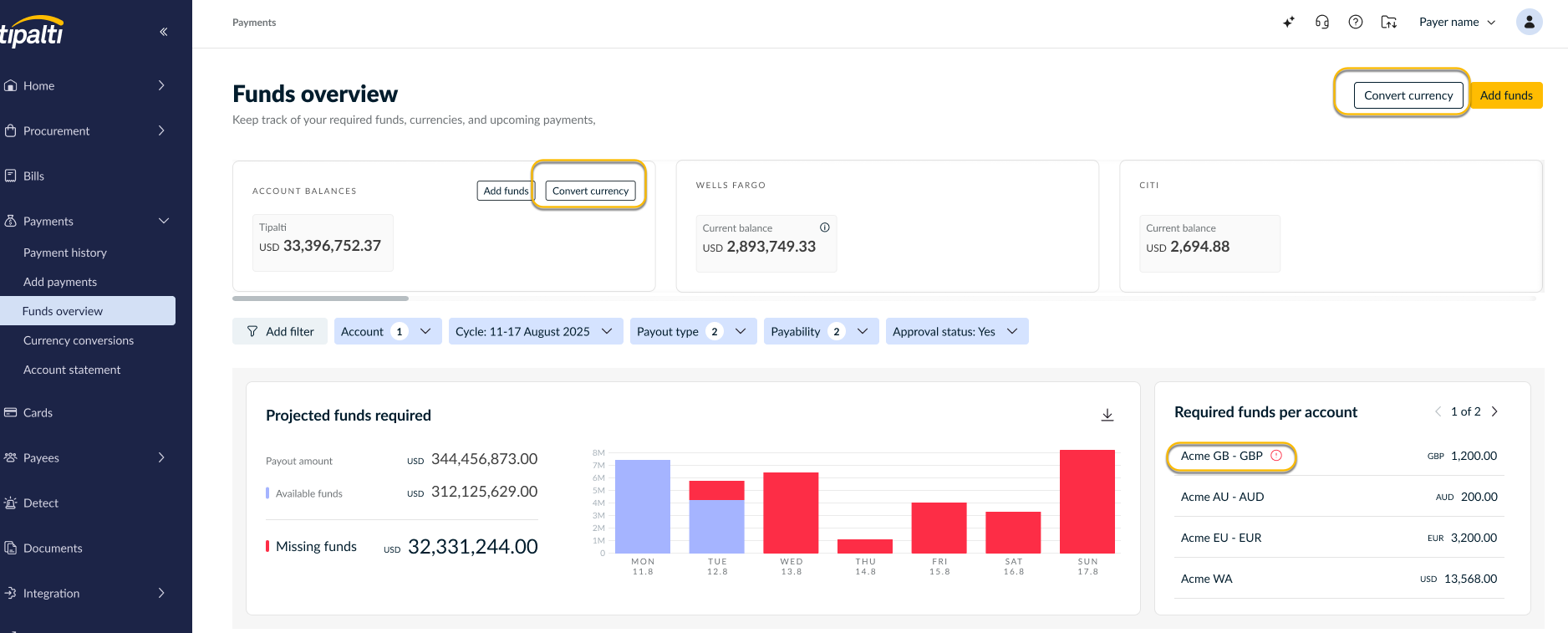The height and width of the screenshot is (633, 1568).
Task: Click the yellow Add funds button
Action: pos(1506,95)
